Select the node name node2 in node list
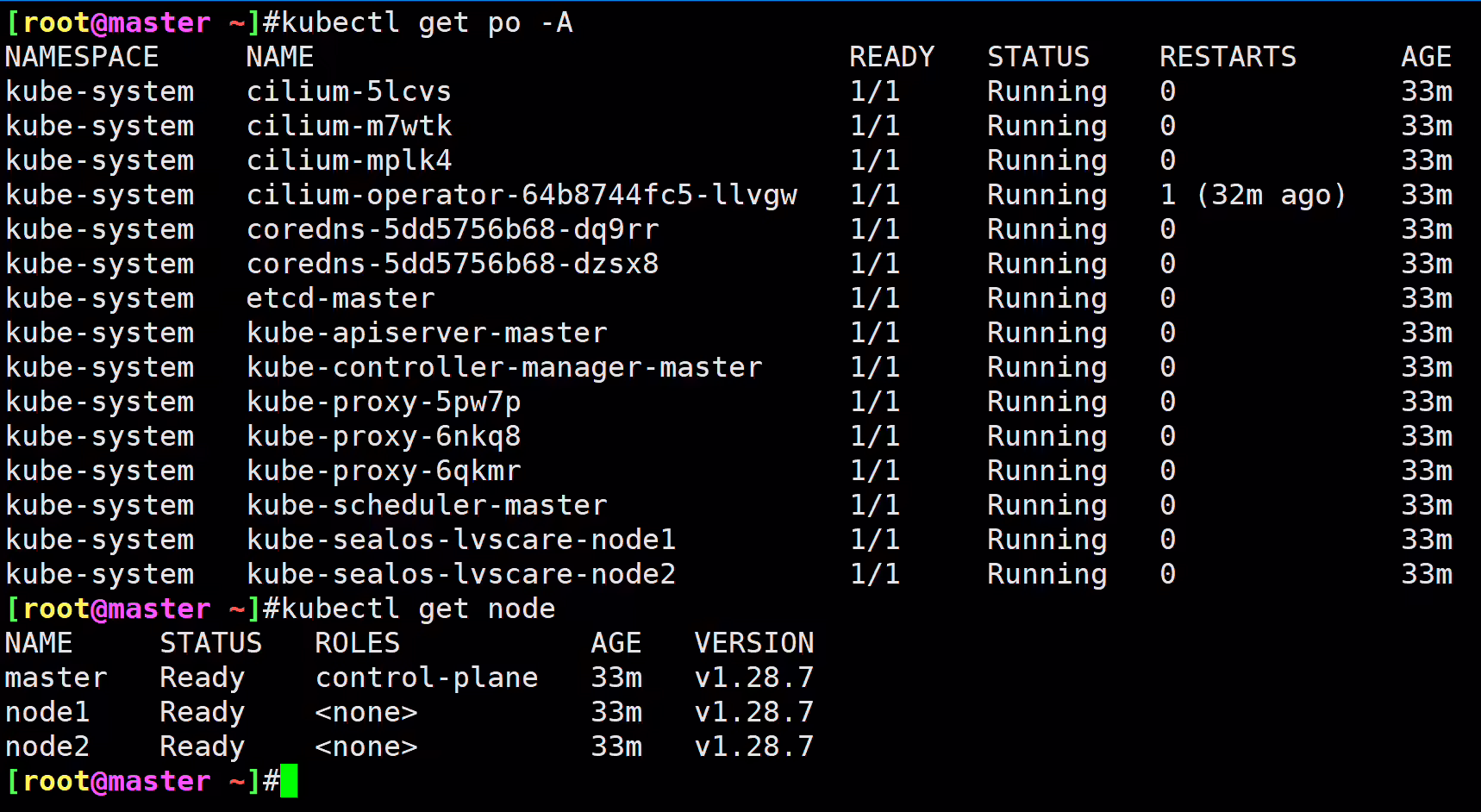The height and width of the screenshot is (812, 1481). click(47, 746)
